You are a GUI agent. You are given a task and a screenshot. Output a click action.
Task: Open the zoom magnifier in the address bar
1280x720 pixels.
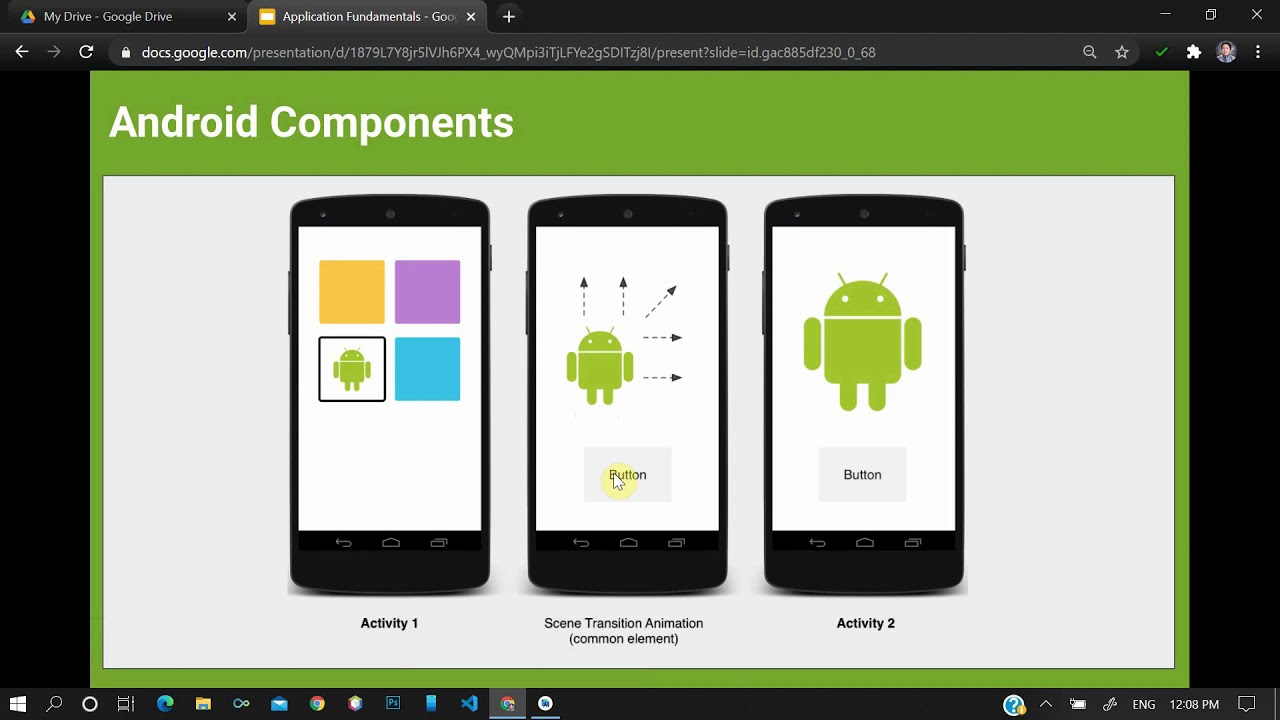tap(1090, 52)
